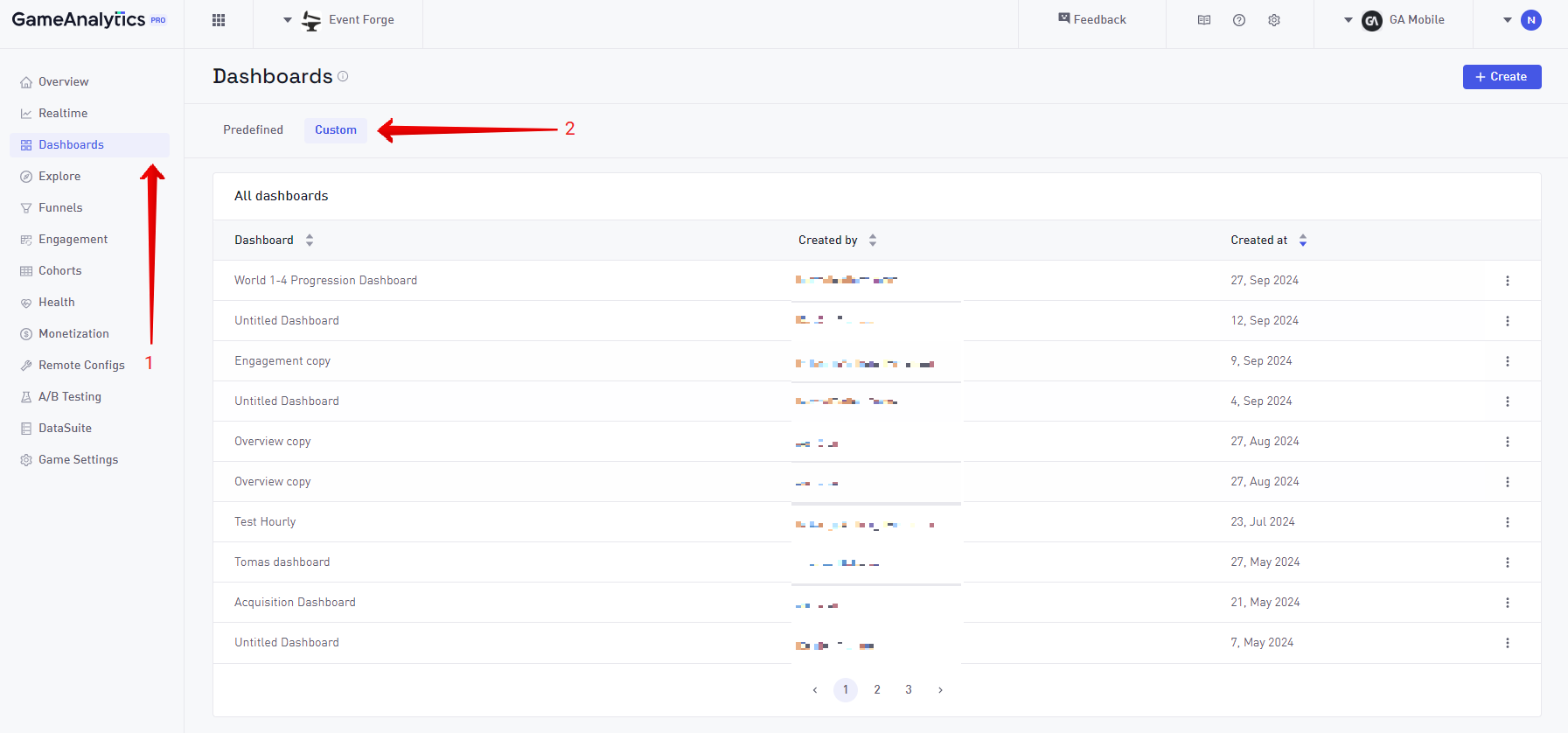
Task: Open options for Untitled Dashboard dated 4 Sep 2024
Action: tap(1507, 401)
